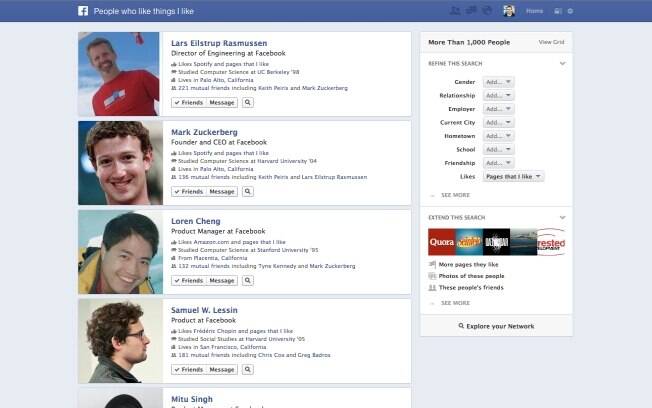Screen dimensions: 652x408
Task: Click Explore your Network
Action: coord(496,326)
